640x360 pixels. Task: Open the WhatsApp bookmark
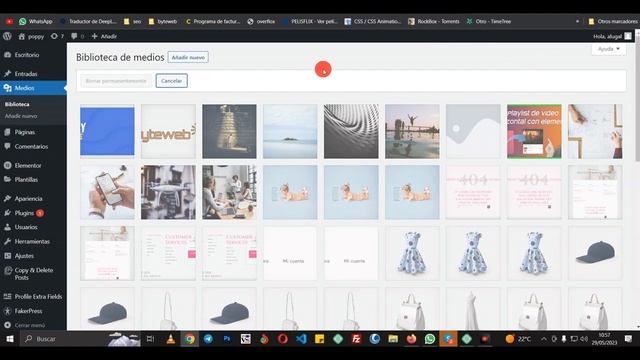36,22
